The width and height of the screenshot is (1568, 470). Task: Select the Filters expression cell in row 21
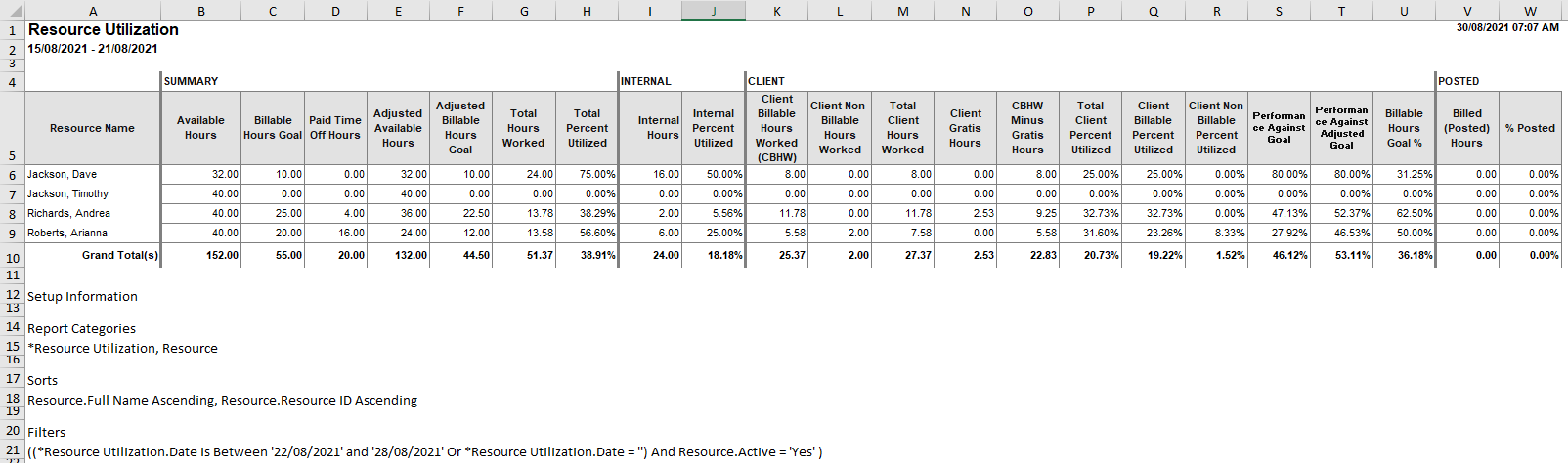pos(424,452)
